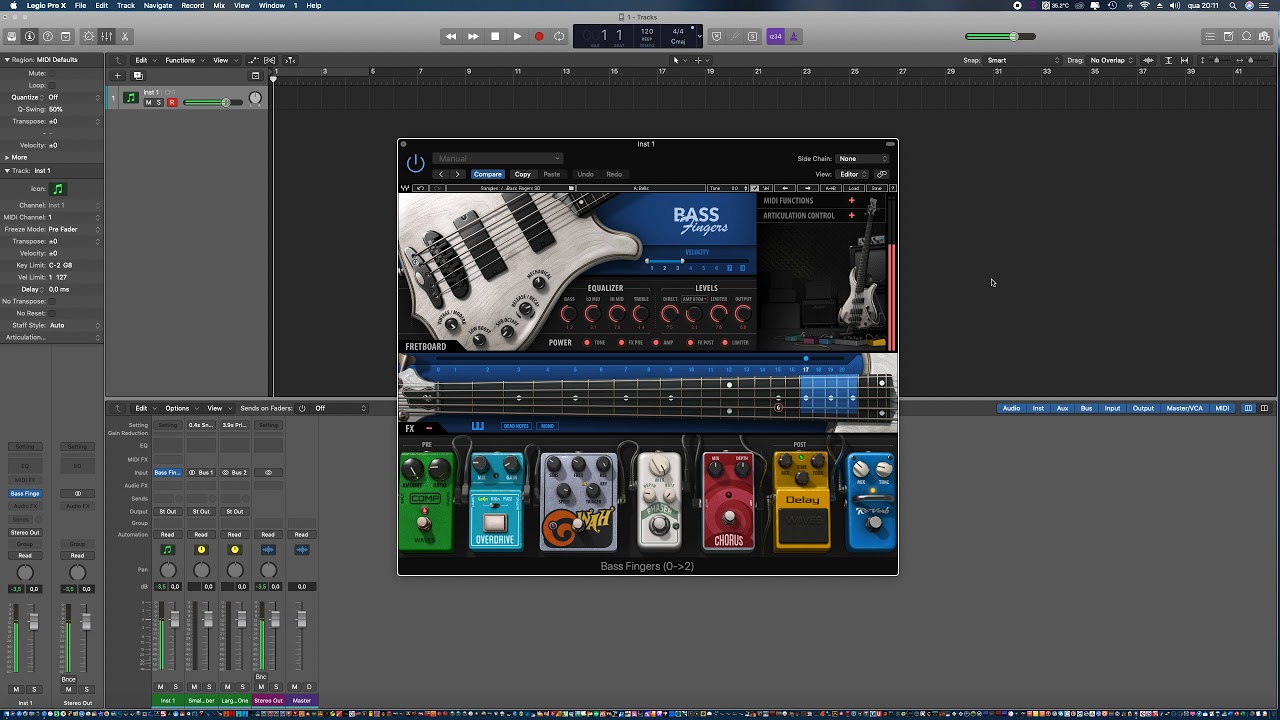Viewport: 1280px width, 720px height.
Task: Adjust the Inst 1 track volume slider
Action: [x=211, y=102]
